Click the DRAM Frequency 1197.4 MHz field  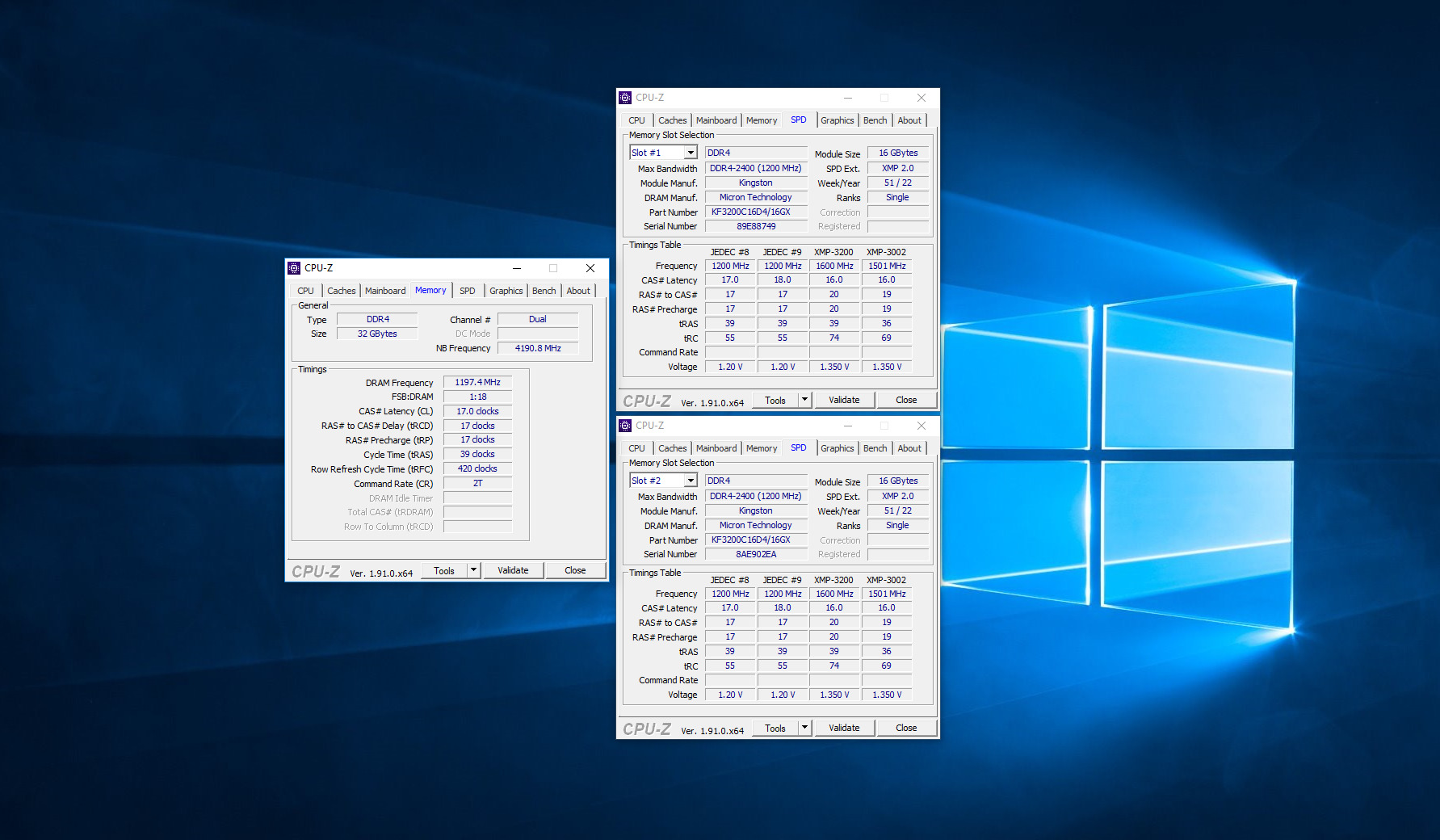[477, 383]
